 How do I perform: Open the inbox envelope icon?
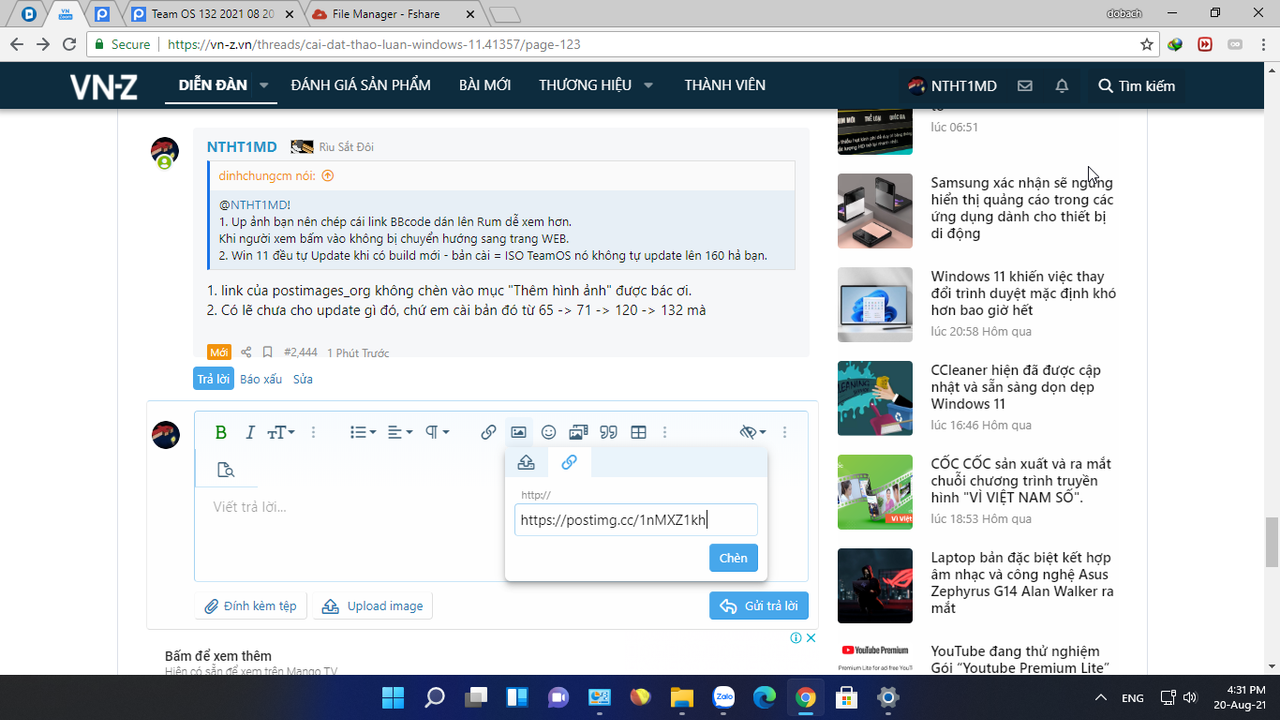1025,86
